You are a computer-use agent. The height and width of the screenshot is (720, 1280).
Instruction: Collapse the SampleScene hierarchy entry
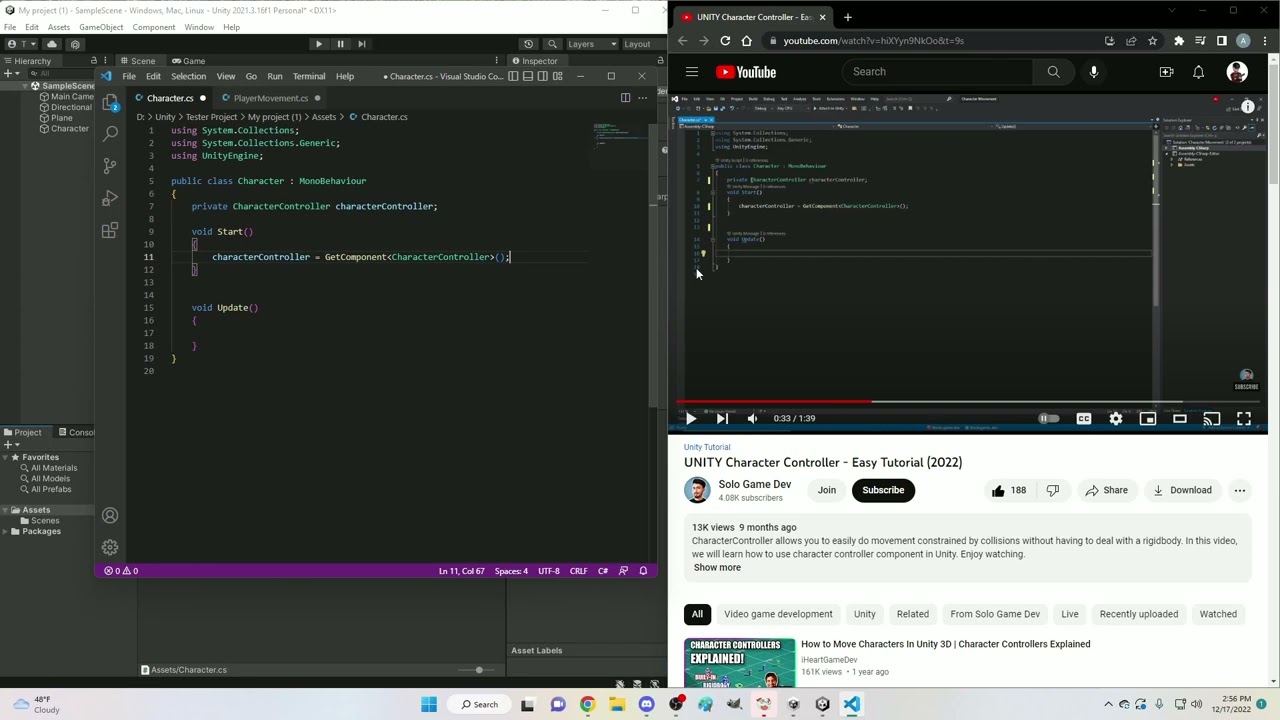(23, 85)
